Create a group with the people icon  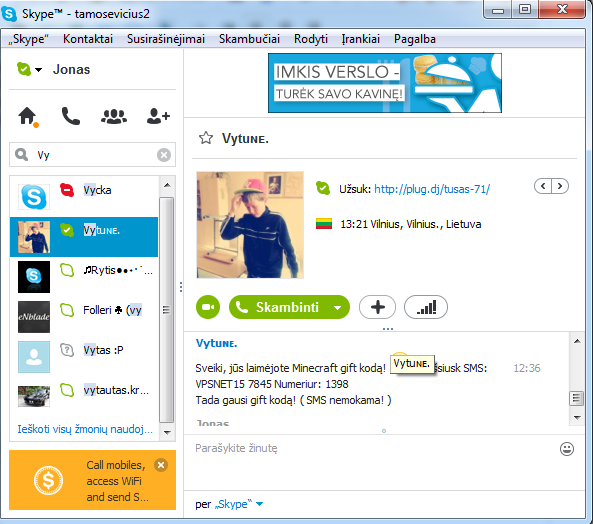coord(114,116)
